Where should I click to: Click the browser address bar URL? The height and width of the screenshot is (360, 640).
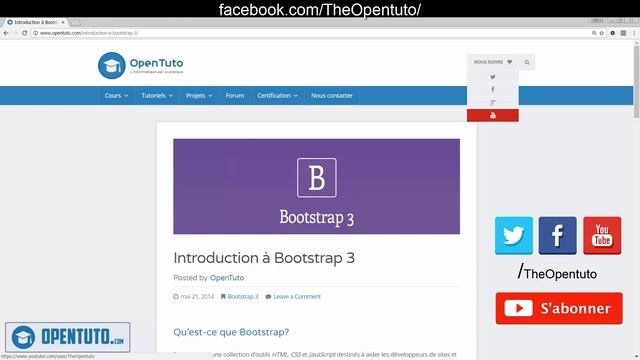tap(89, 33)
